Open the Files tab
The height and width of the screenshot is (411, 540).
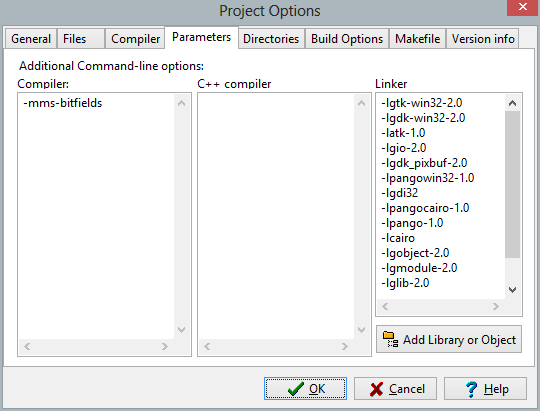click(74, 39)
